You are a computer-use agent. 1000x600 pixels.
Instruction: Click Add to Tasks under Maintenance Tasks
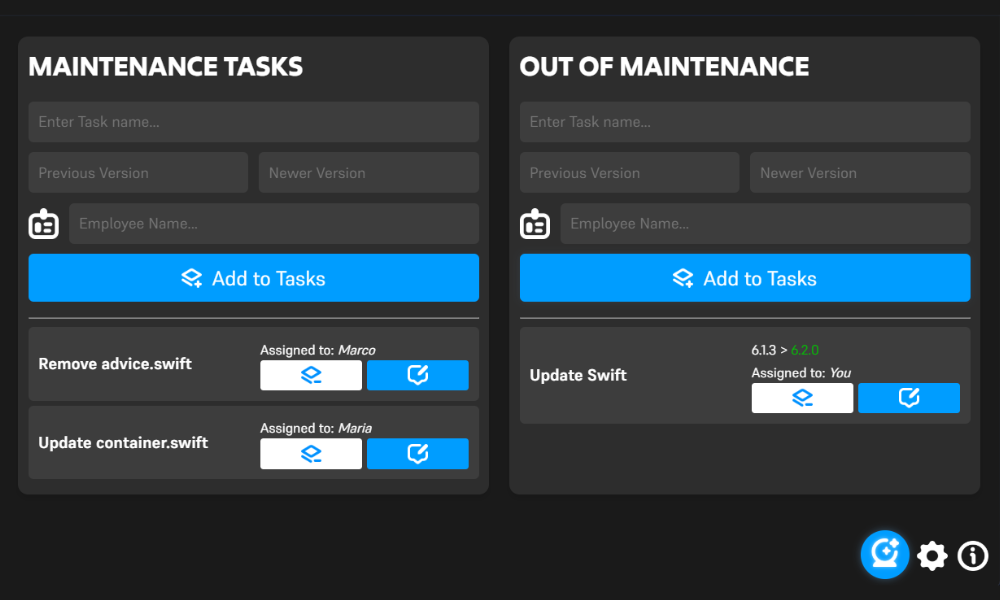[253, 278]
